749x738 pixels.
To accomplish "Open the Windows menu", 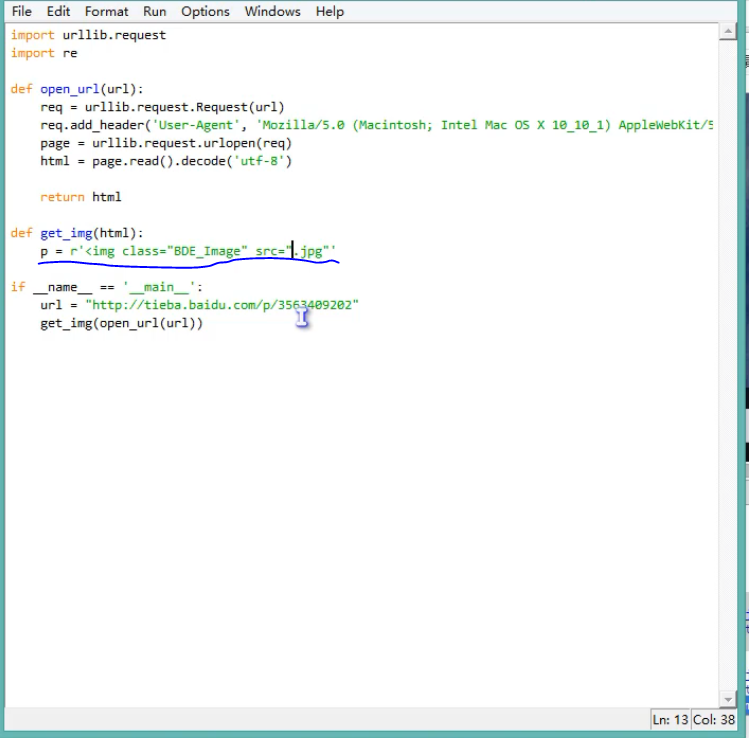I will (272, 11).
